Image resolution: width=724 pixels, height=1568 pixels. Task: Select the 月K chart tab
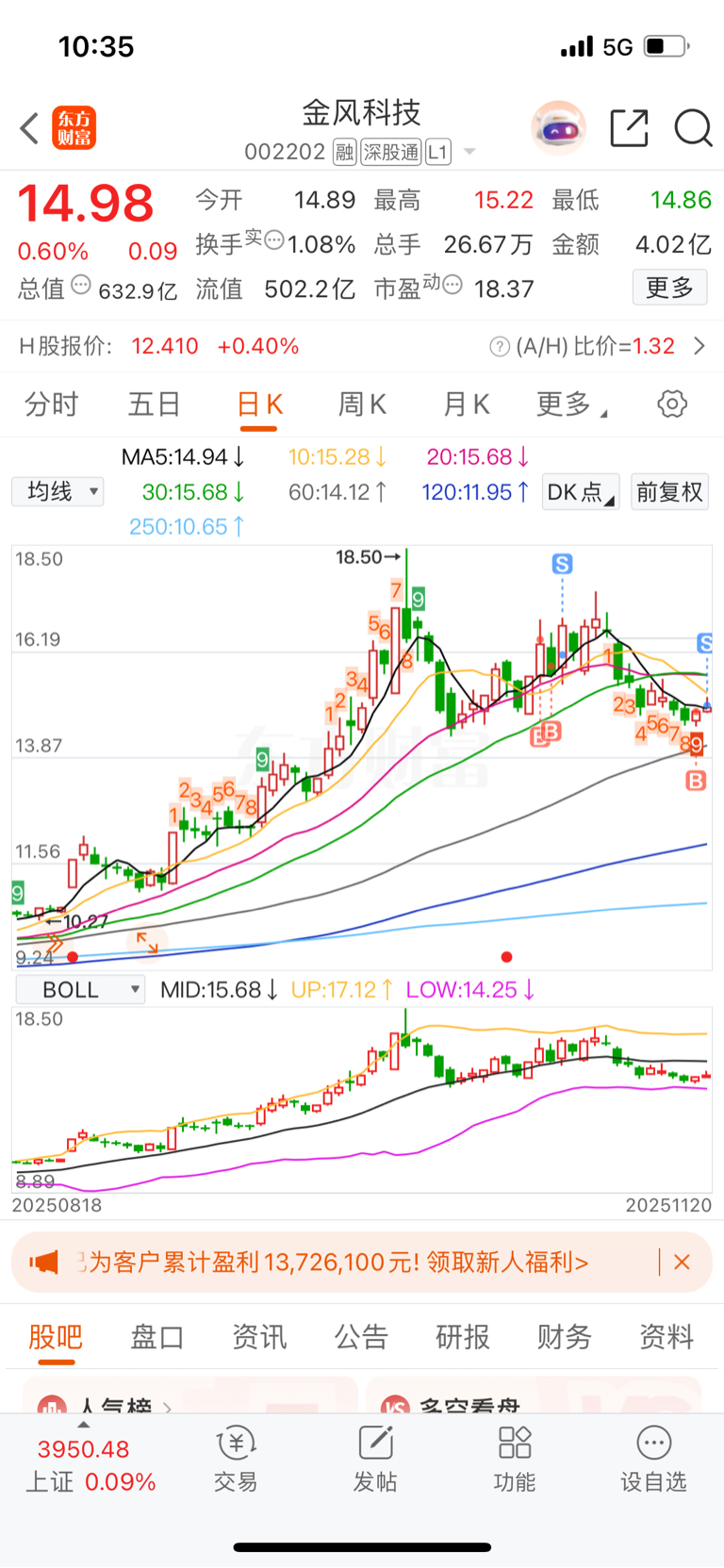point(466,404)
